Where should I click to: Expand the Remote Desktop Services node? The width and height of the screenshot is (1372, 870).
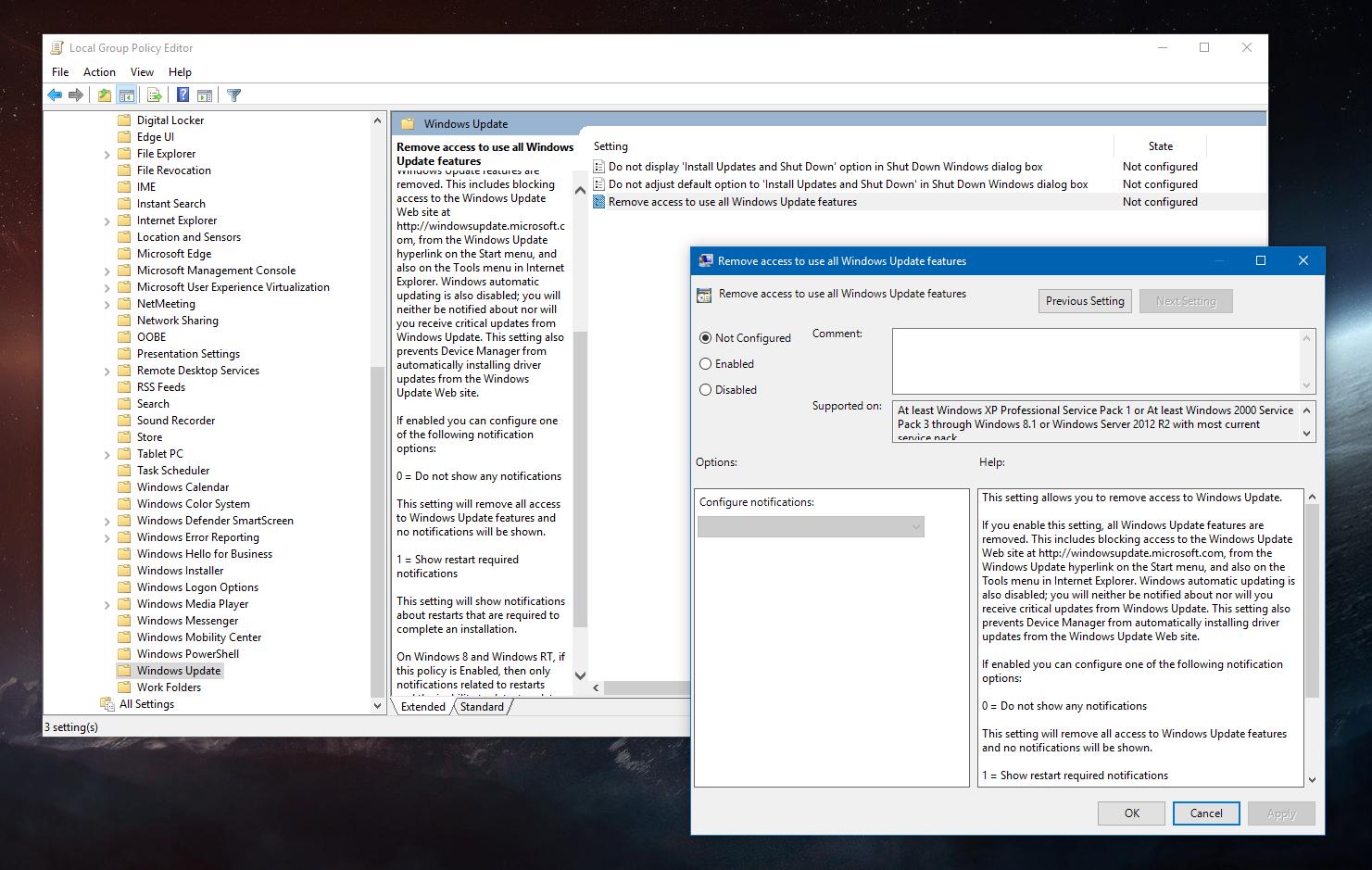107,372
